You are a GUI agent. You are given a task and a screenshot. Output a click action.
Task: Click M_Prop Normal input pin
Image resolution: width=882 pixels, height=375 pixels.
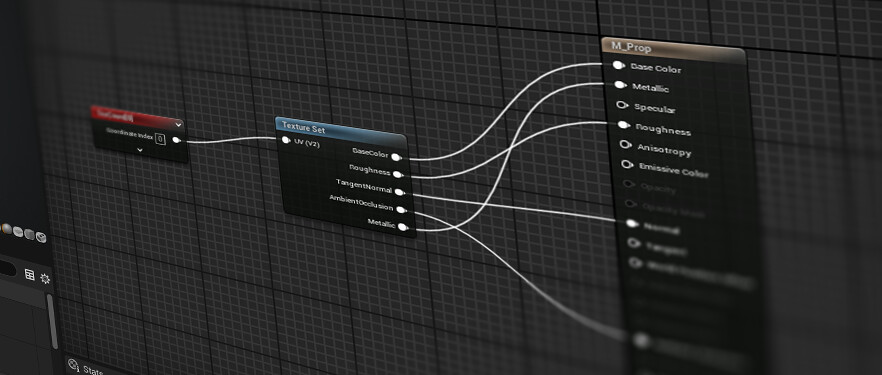632,224
